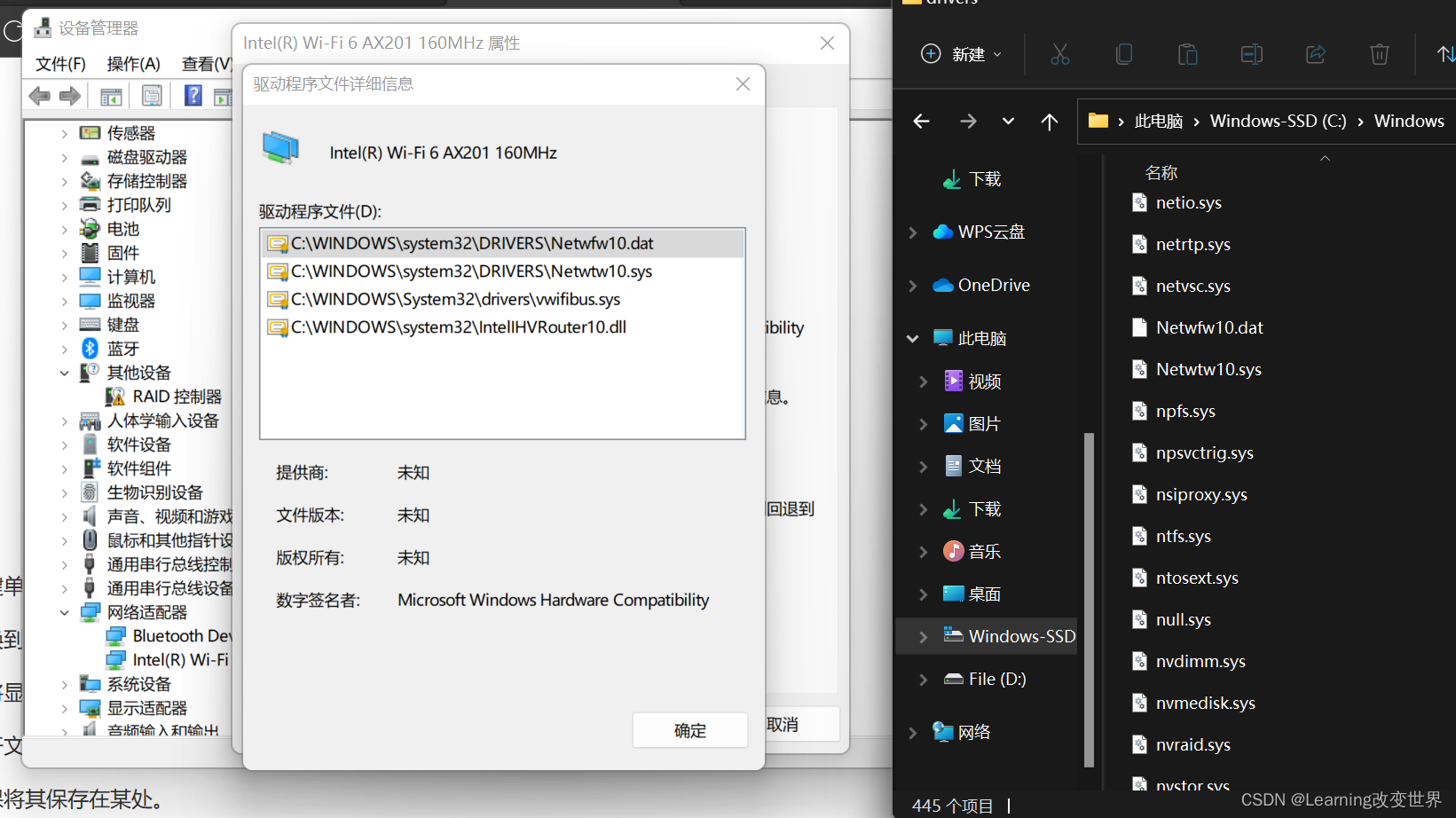The height and width of the screenshot is (818, 1456).
Task: Open recent locations dropdown chevron in Explorer
Action: (x=1008, y=122)
